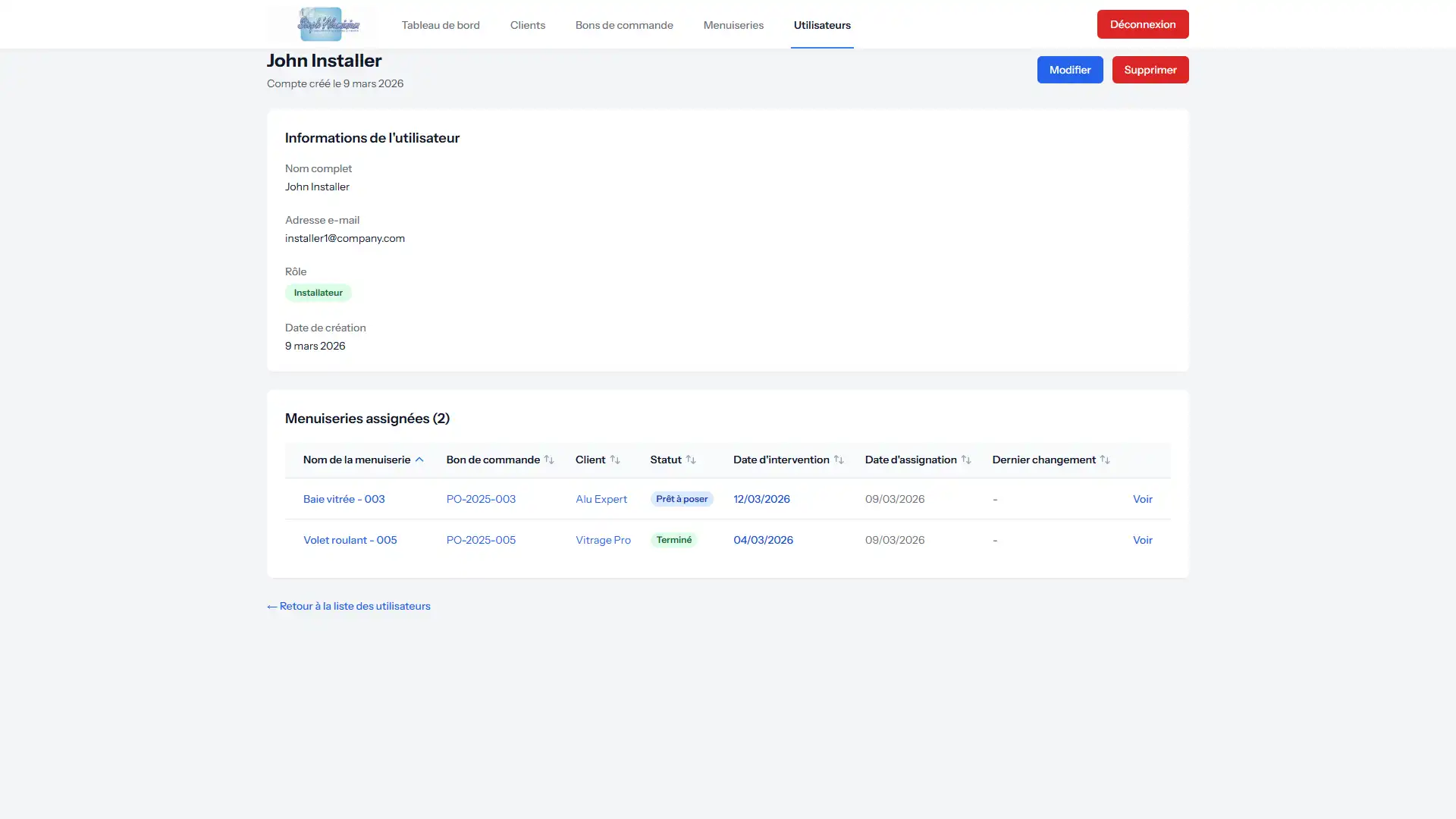Click the company logo in header

click(x=328, y=24)
